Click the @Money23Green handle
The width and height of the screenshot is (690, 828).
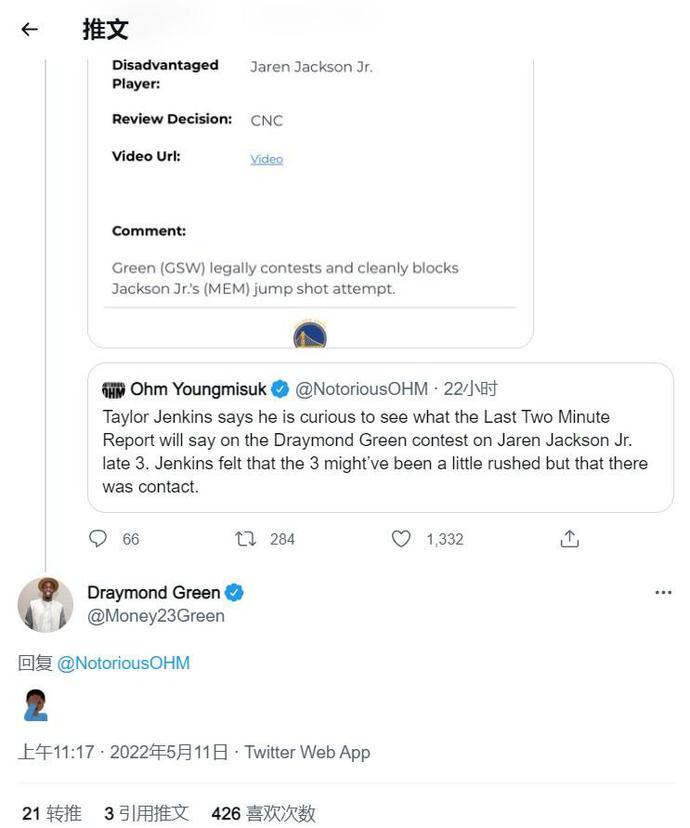pyautogui.click(x=155, y=616)
